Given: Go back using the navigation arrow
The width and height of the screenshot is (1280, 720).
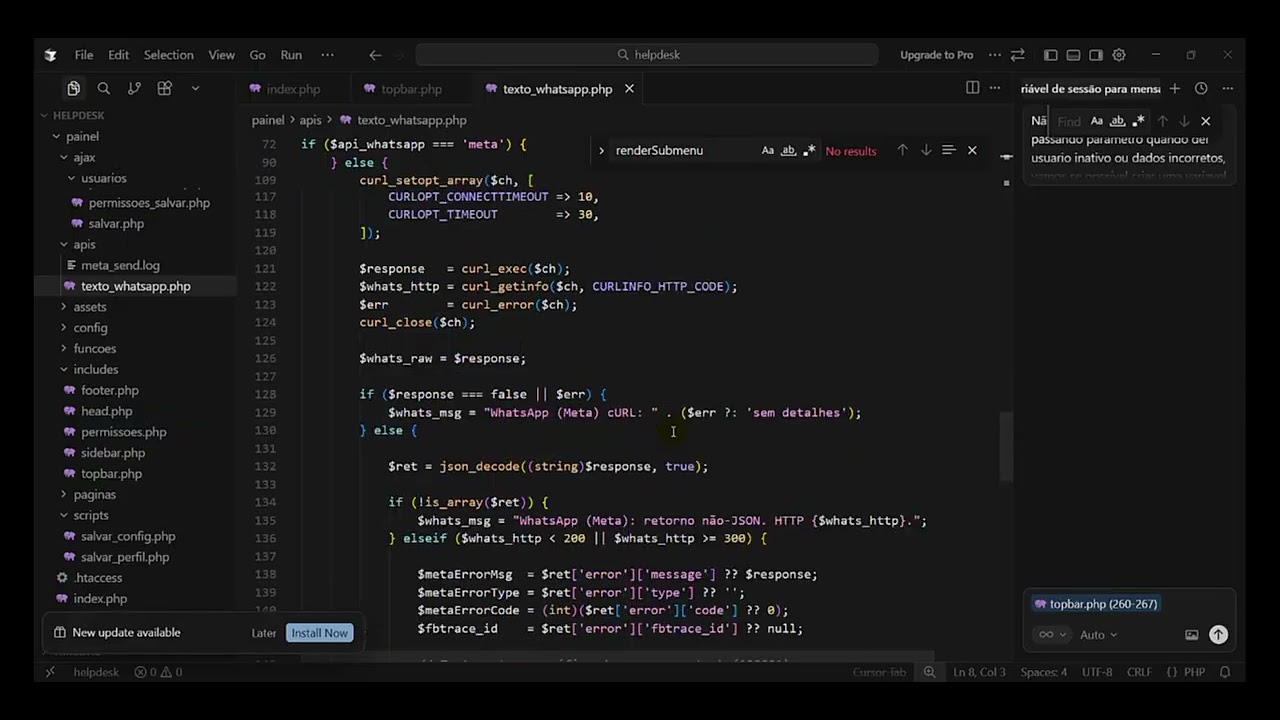Looking at the screenshot, I should pos(375,55).
